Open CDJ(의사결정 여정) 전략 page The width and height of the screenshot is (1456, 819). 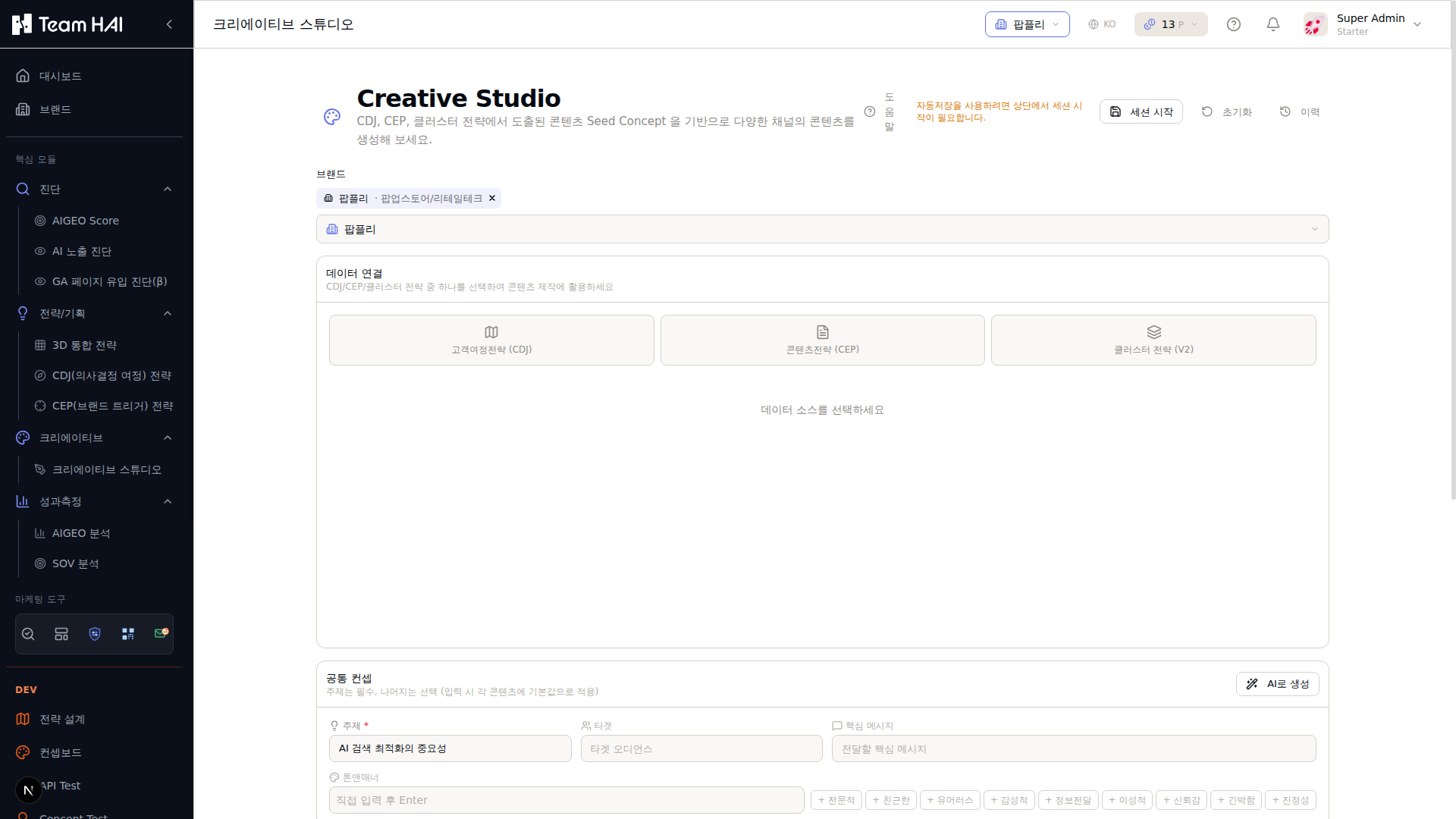(x=103, y=375)
